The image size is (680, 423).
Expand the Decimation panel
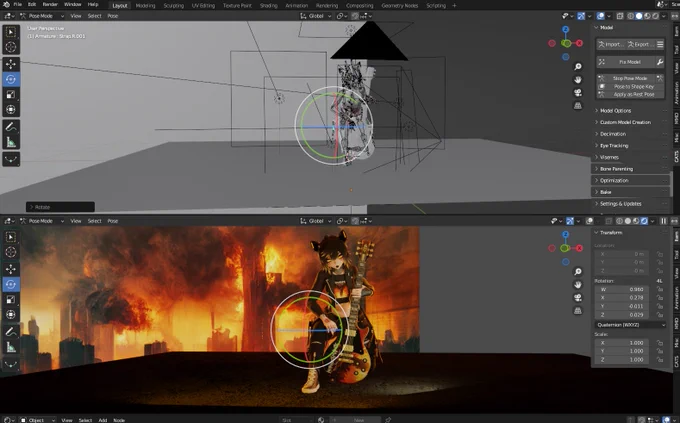point(612,134)
